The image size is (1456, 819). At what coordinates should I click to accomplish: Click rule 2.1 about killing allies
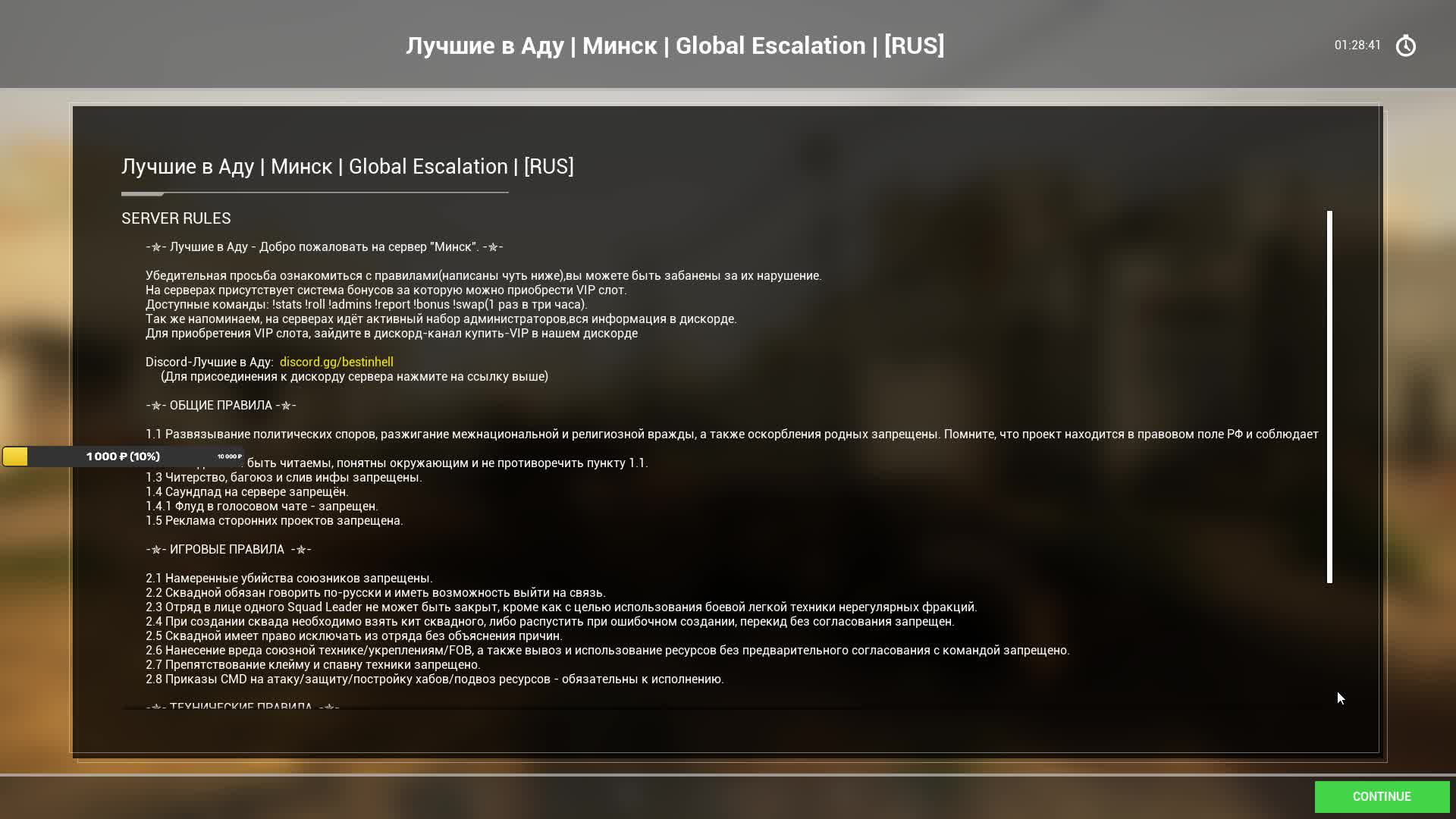click(x=289, y=578)
